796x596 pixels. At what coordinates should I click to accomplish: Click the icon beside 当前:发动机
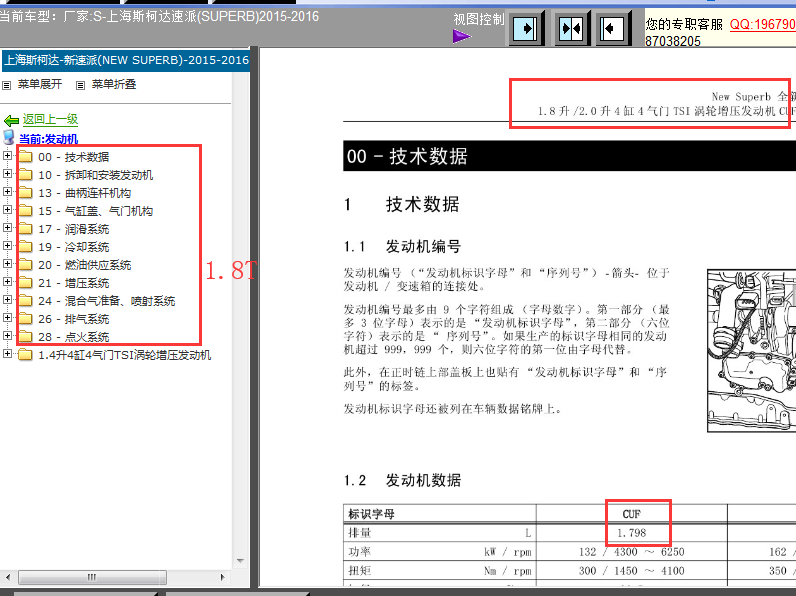pyautogui.click(x=9, y=137)
